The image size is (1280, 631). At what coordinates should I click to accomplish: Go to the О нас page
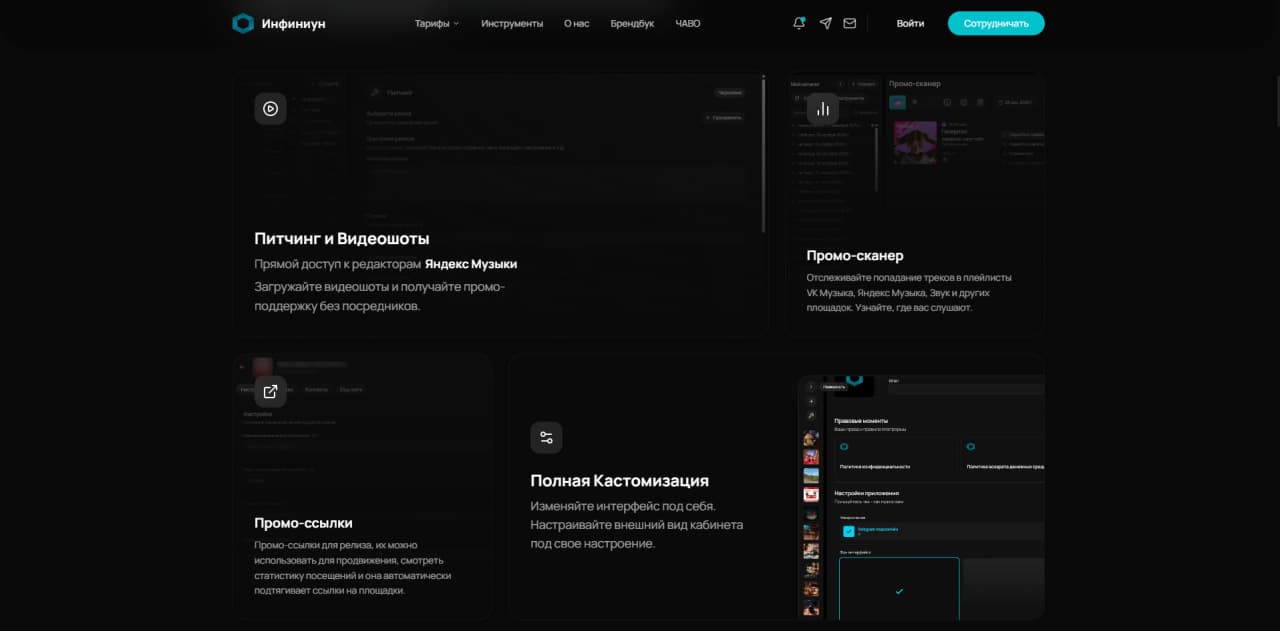[577, 23]
